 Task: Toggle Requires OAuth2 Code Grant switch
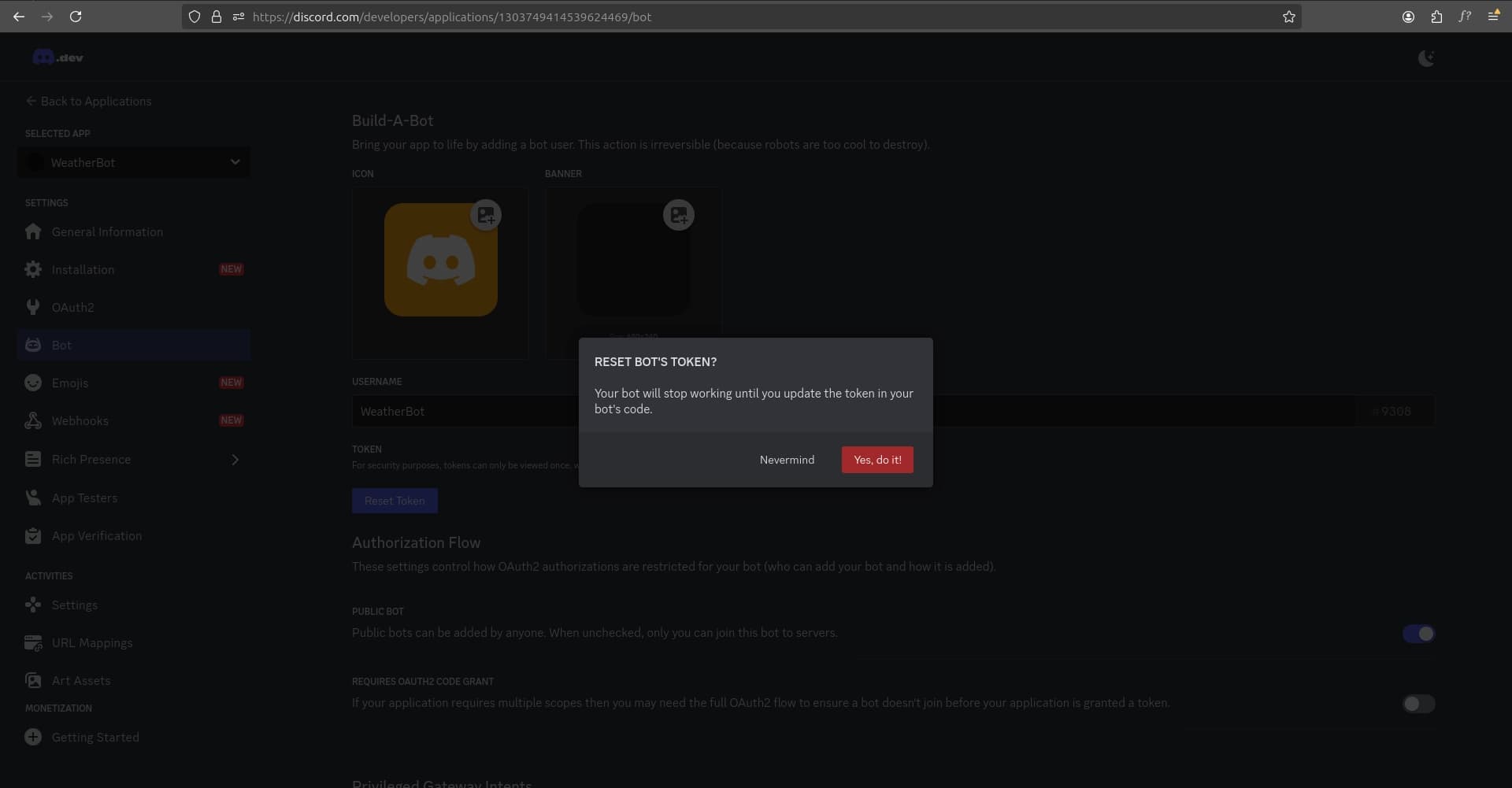(1418, 704)
